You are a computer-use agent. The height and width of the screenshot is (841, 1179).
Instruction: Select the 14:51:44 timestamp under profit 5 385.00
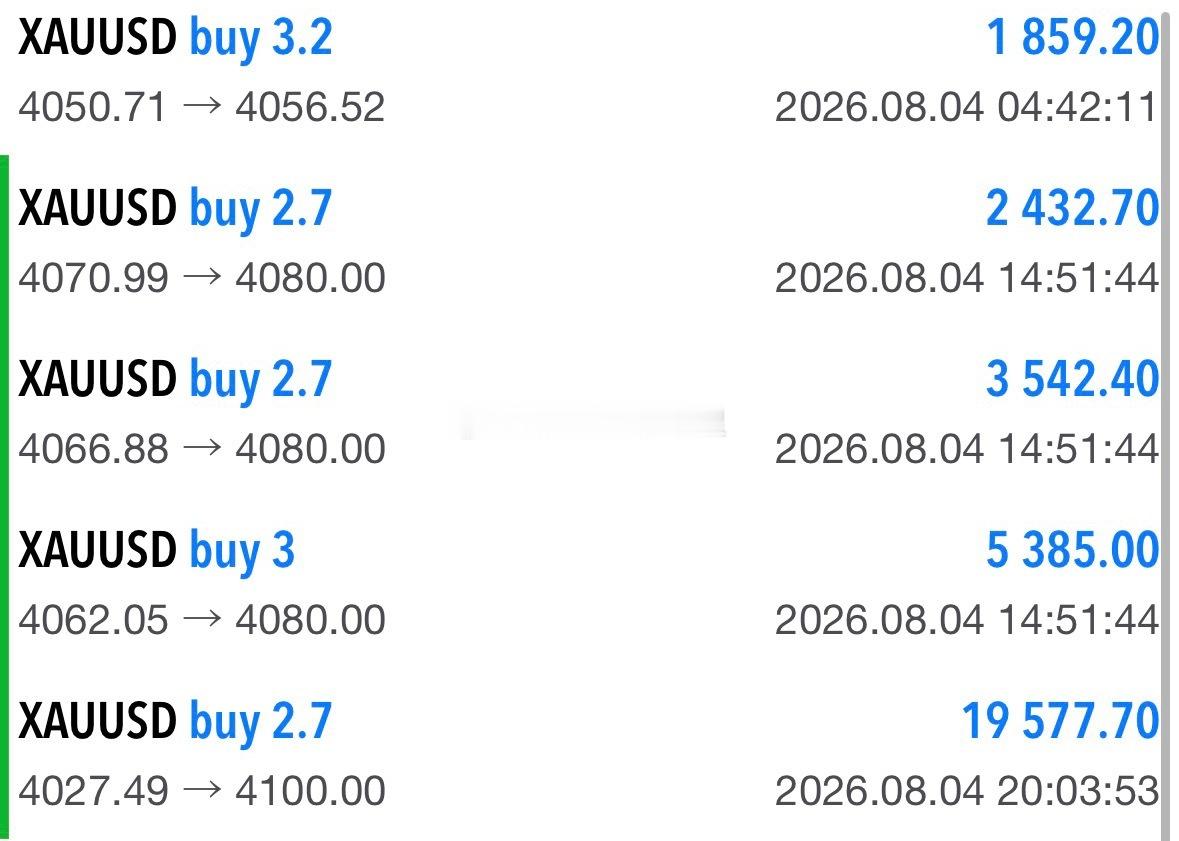pos(1079,619)
